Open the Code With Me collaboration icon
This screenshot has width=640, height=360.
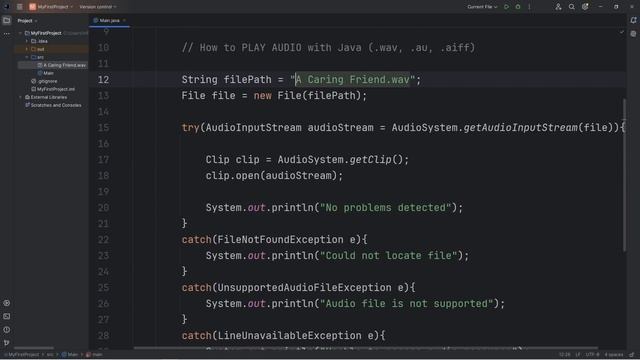point(558,7)
